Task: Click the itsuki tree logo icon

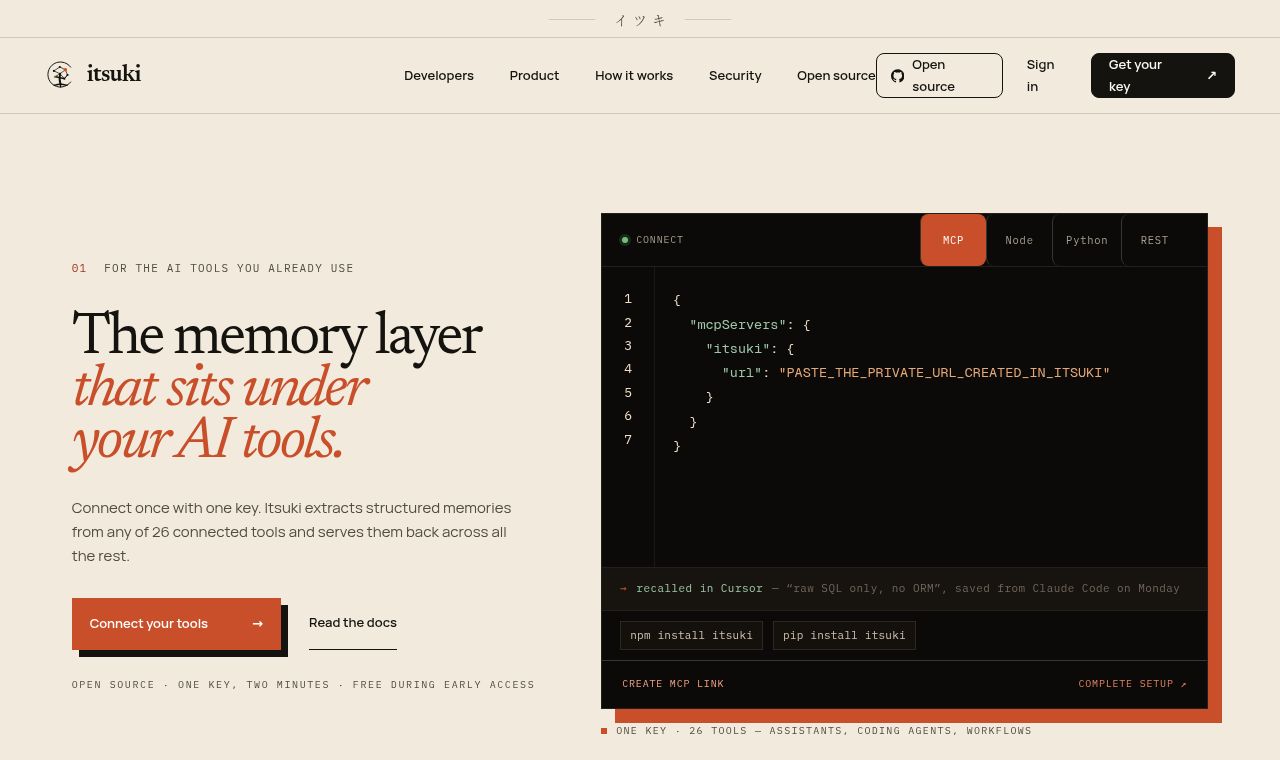Action: [x=60, y=75]
